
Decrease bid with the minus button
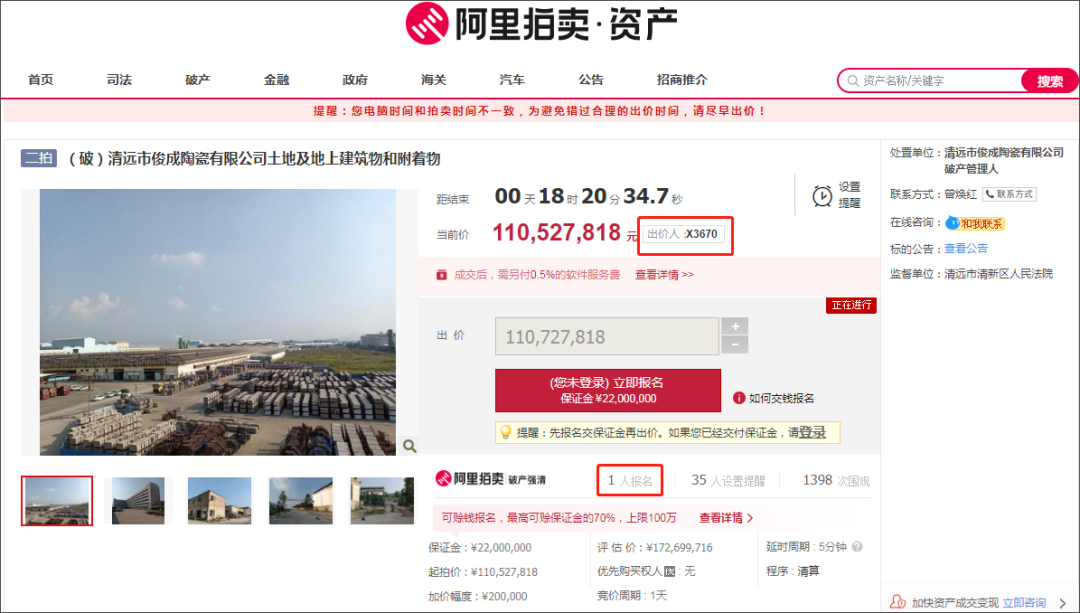[x=735, y=344]
